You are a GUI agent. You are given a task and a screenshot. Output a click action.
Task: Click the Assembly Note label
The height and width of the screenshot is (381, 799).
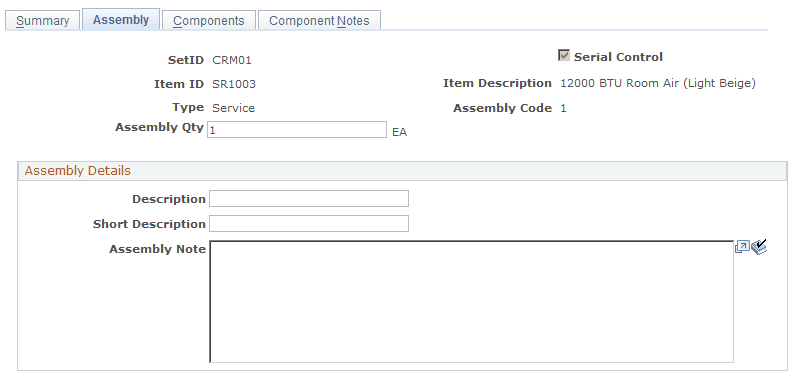[157, 249]
